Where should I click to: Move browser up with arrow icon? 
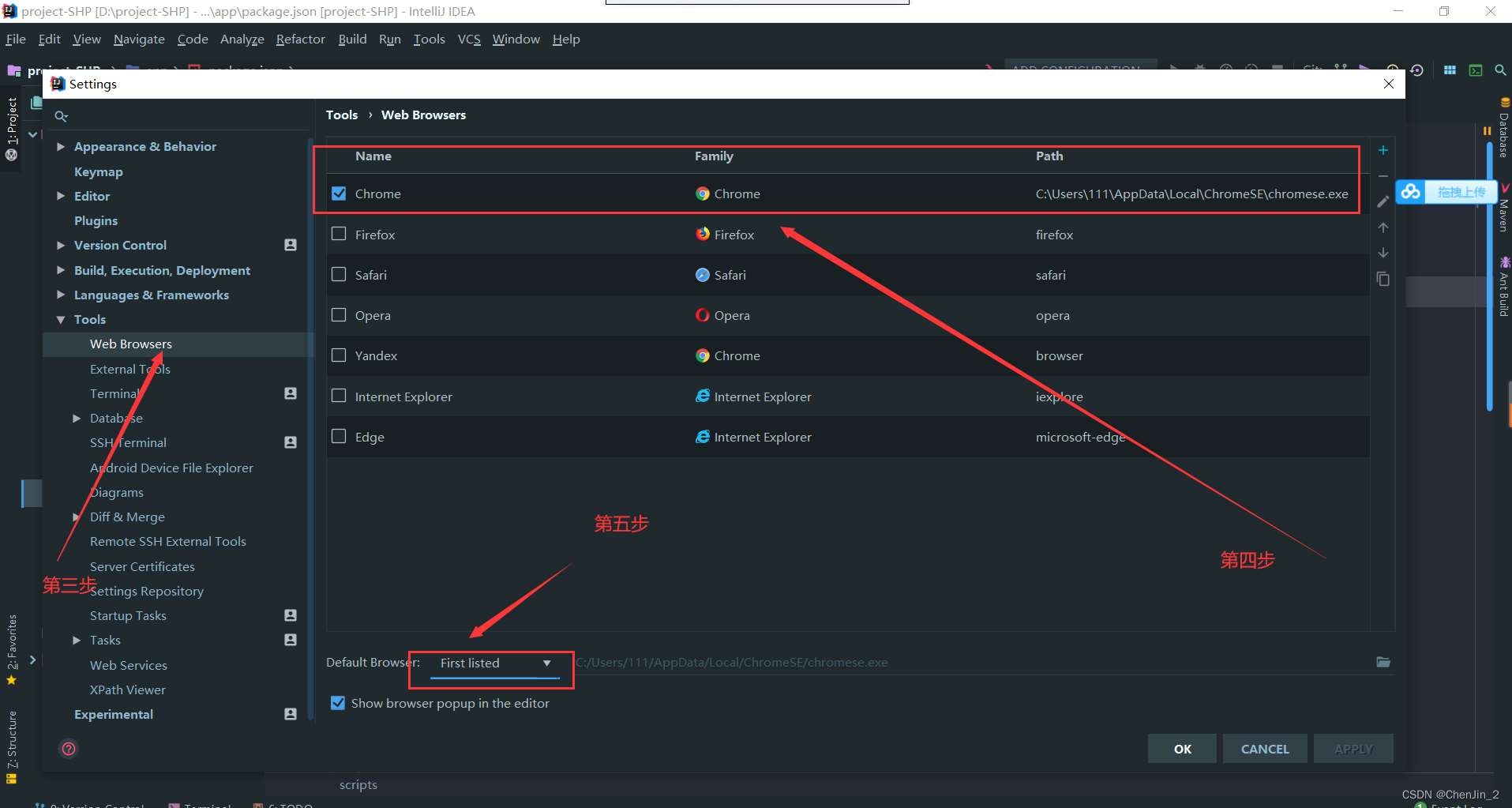tap(1383, 227)
